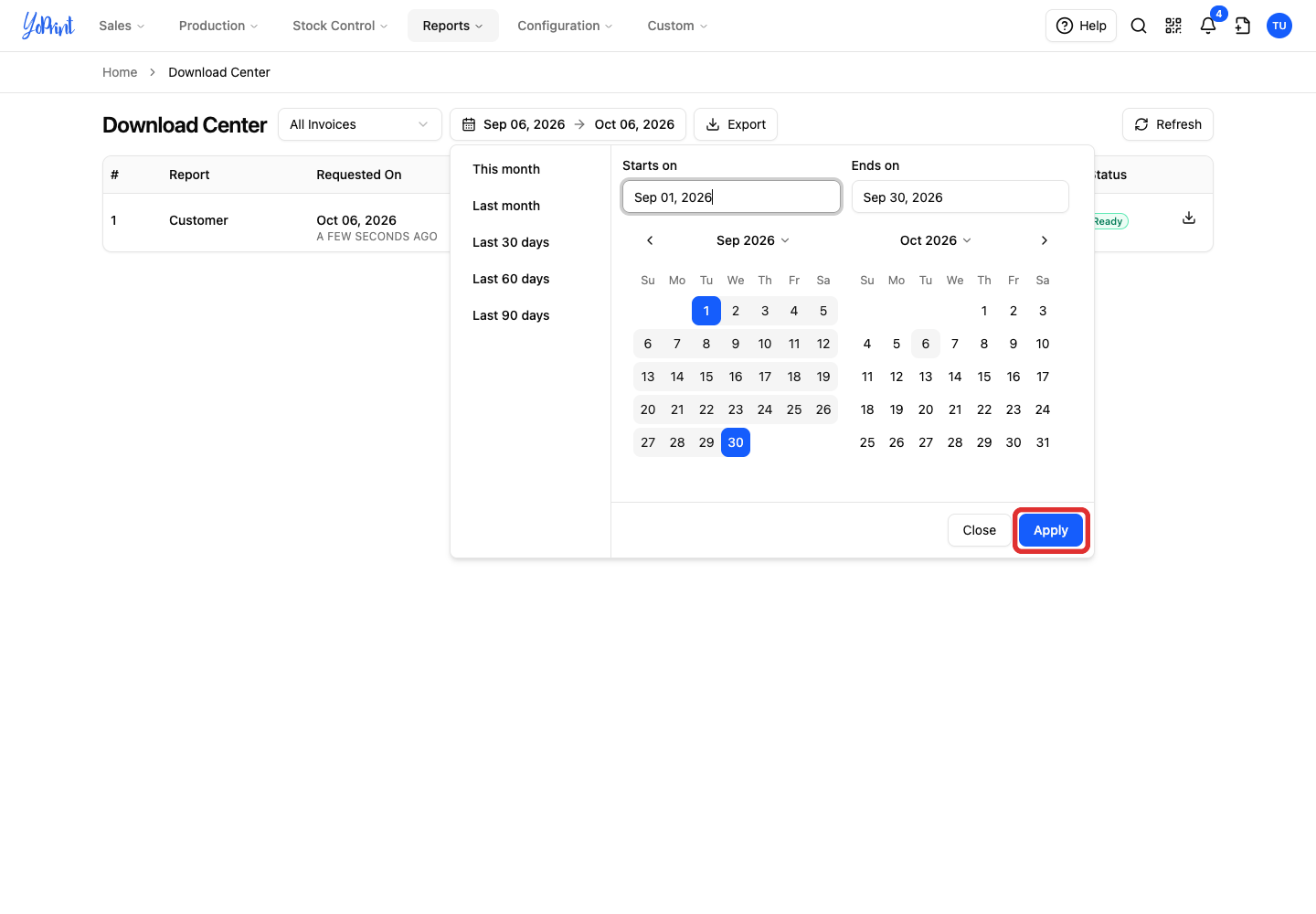Viewport: 1316px width, 914px height.
Task: Select September 15 in calendar
Action: (706, 377)
